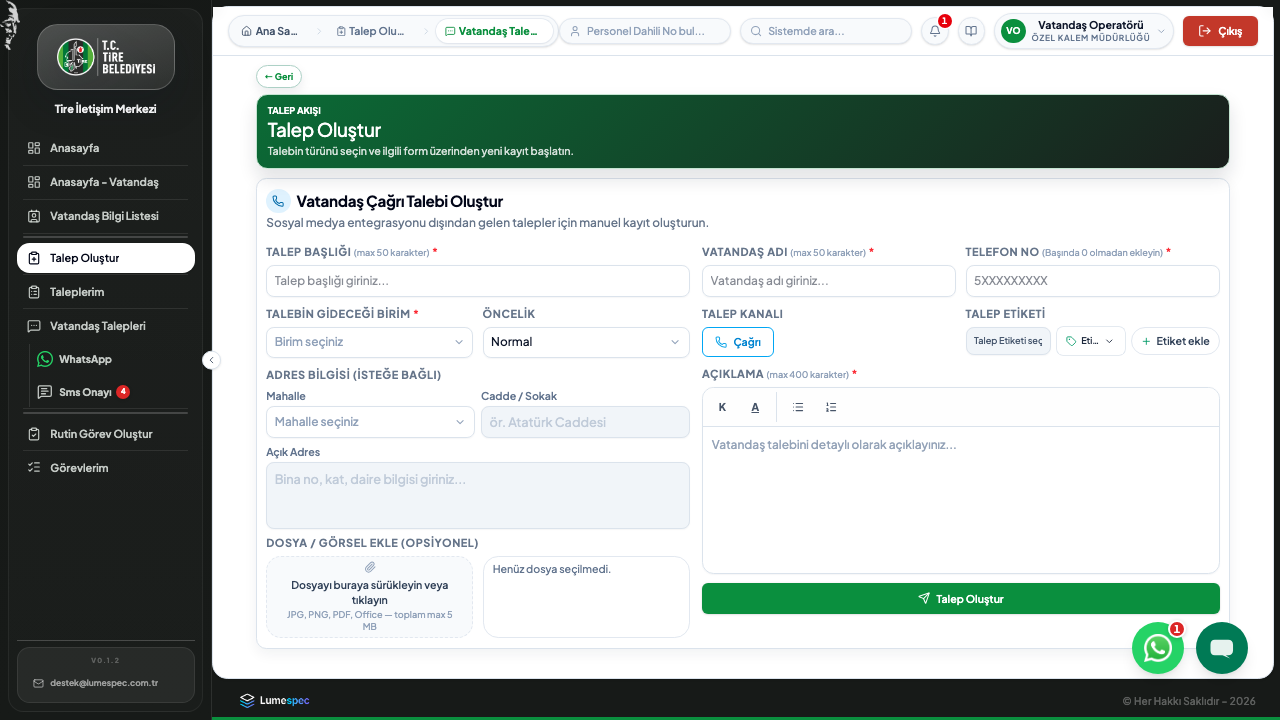
Task: Click the destek@lumespec.com.tr email link
Action: tap(104, 683)
